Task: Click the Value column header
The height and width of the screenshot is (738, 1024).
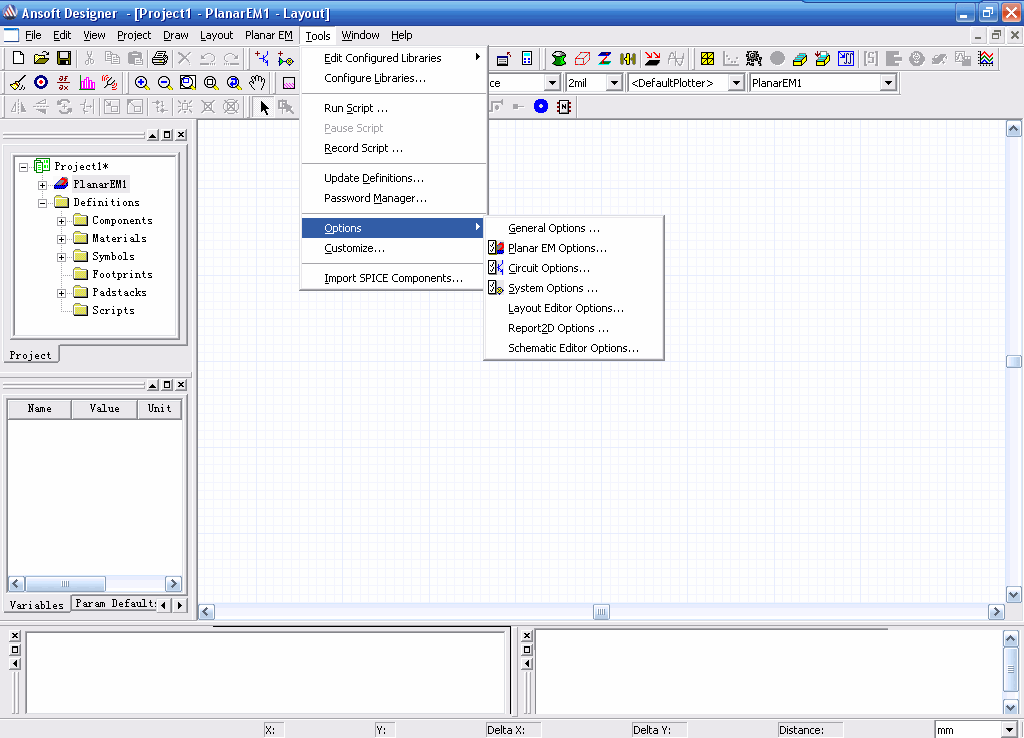Action: pyautogui.click(x=104, y=409)
